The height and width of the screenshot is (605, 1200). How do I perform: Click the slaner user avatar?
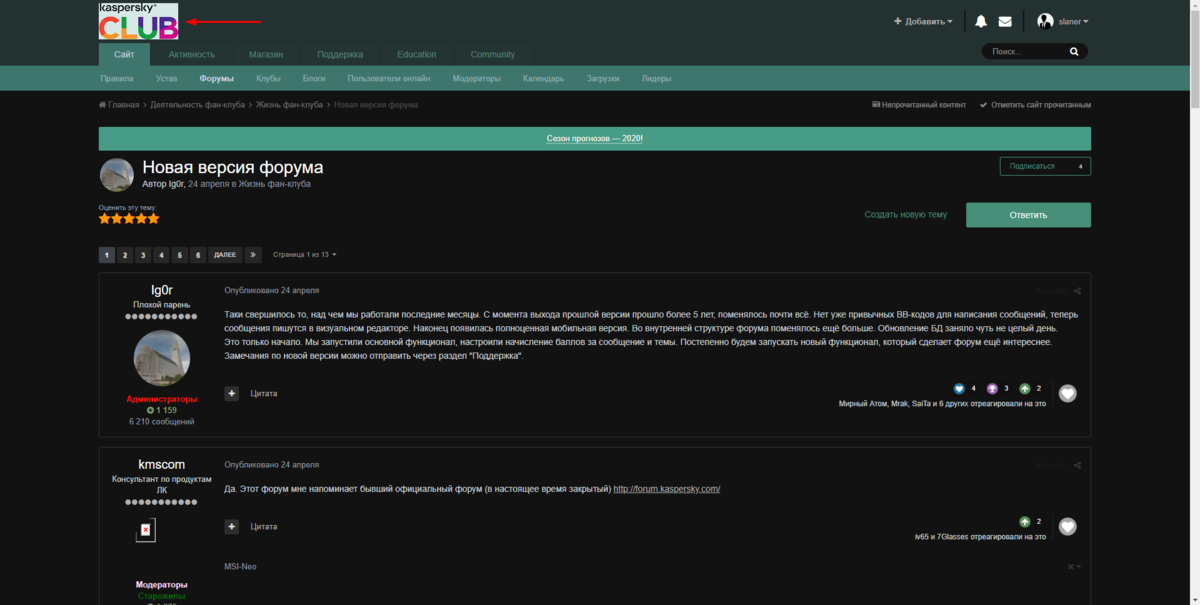[x=1046, y=21]
